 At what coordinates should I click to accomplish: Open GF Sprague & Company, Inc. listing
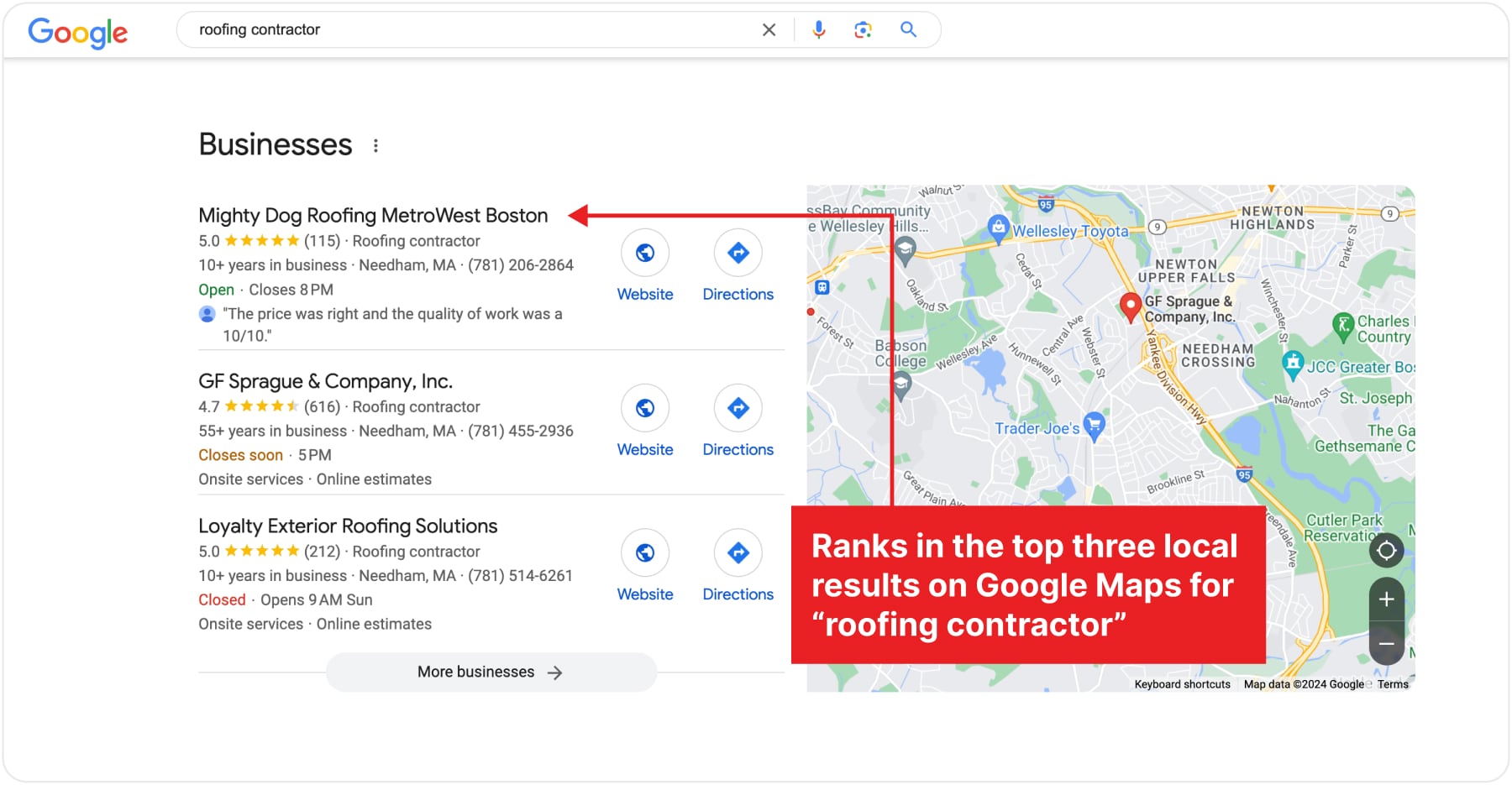pos(326,381)
